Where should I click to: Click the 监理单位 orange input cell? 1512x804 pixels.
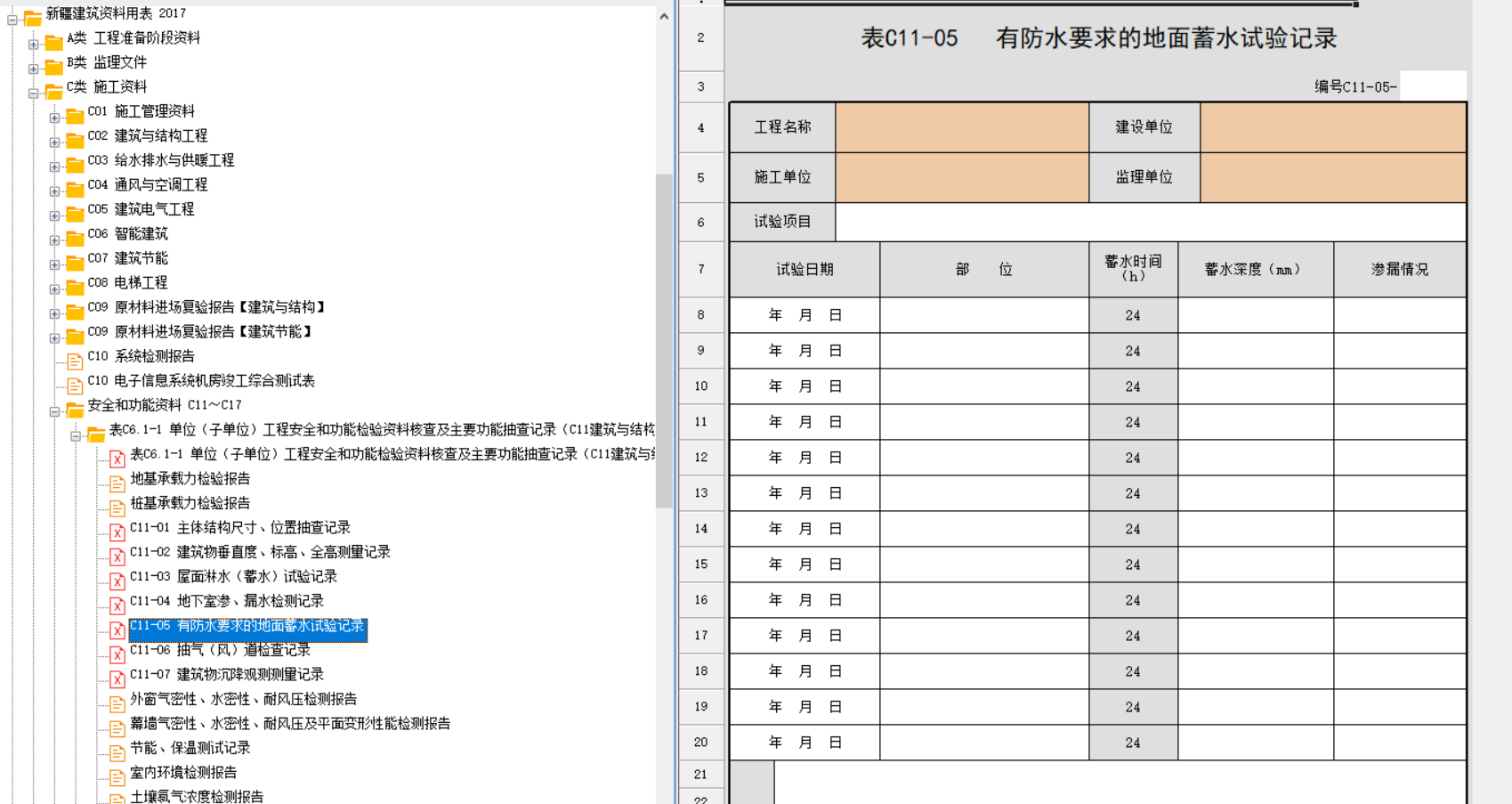(x=1332, y=177)
